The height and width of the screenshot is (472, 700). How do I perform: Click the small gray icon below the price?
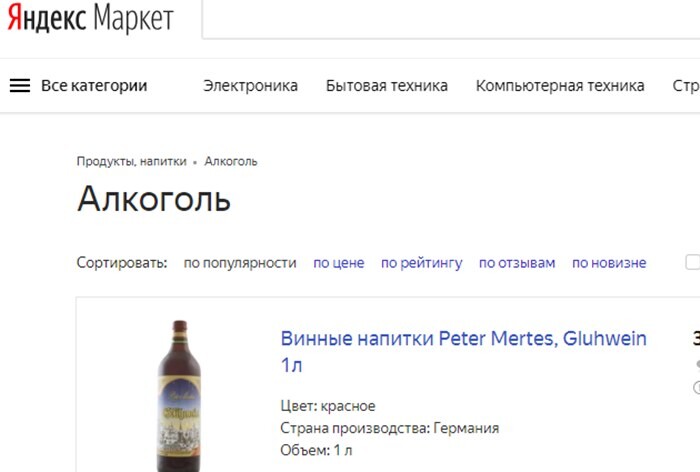(x=696, y=366)
